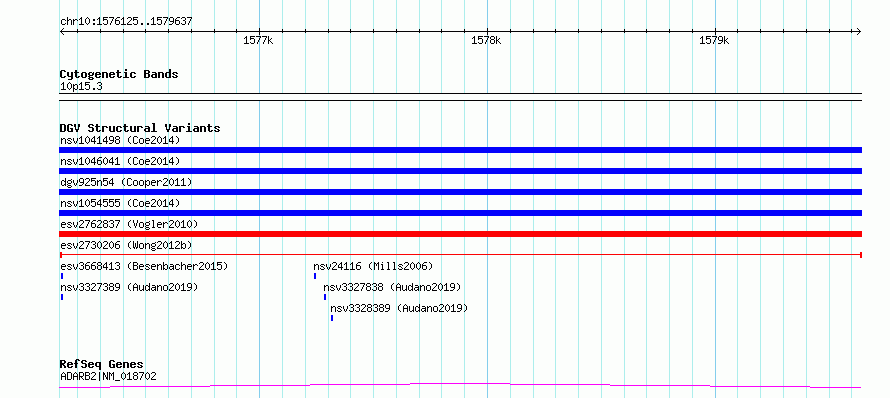The width and height of the screenshot is (890, 398).
Task: Open the dgv925n54 (Cooper2011) variant label
Action: click(x=126, y=182)
